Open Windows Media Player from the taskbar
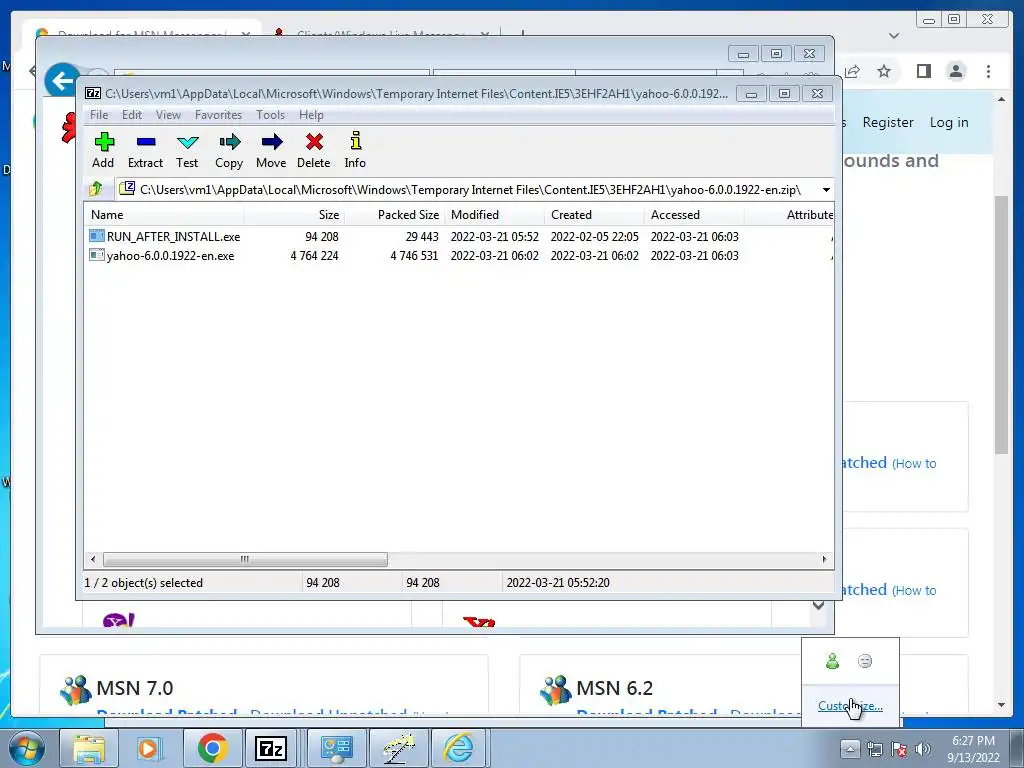The height and width of the screenshot is (768, 1024). [150, 749]
